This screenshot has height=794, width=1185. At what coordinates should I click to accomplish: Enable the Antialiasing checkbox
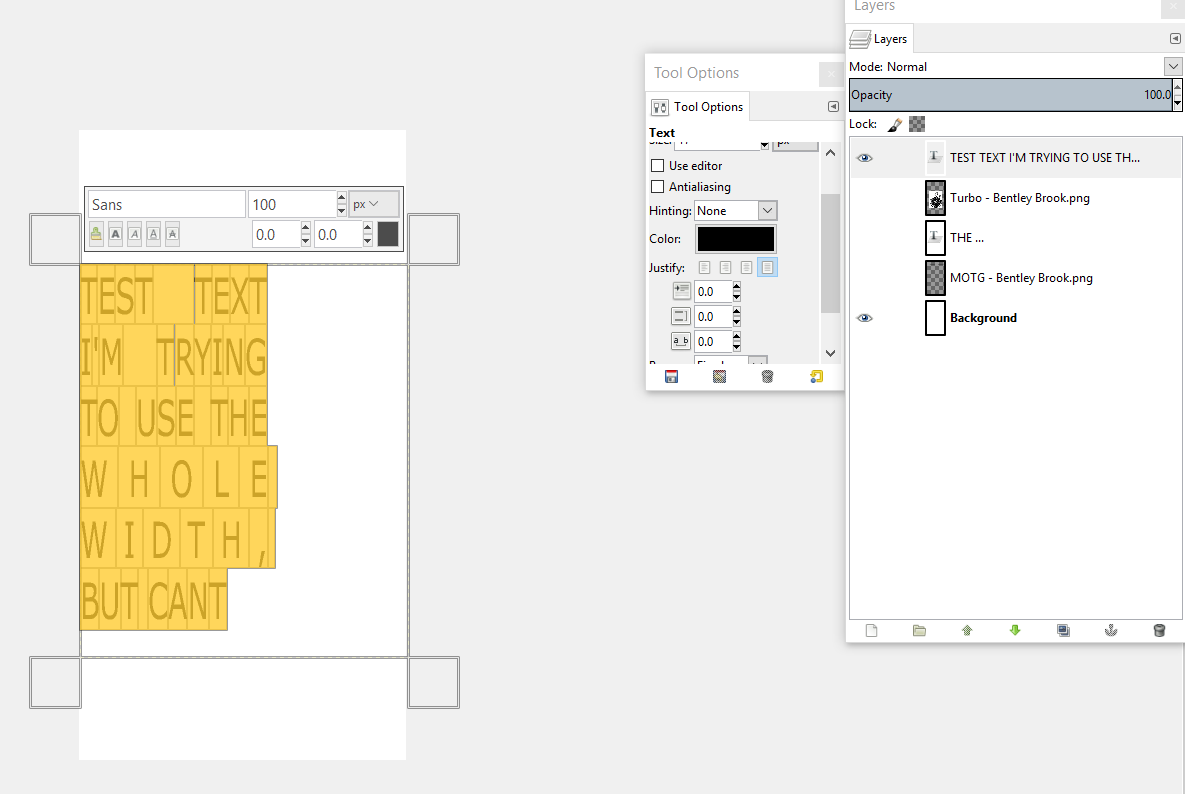(657, 187)
